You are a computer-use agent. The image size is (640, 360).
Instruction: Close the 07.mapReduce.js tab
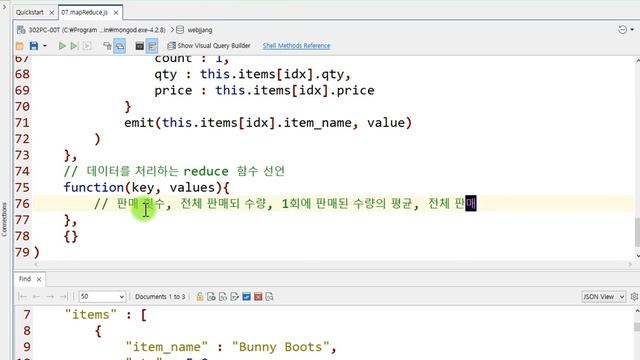click(x=116, y=13)
